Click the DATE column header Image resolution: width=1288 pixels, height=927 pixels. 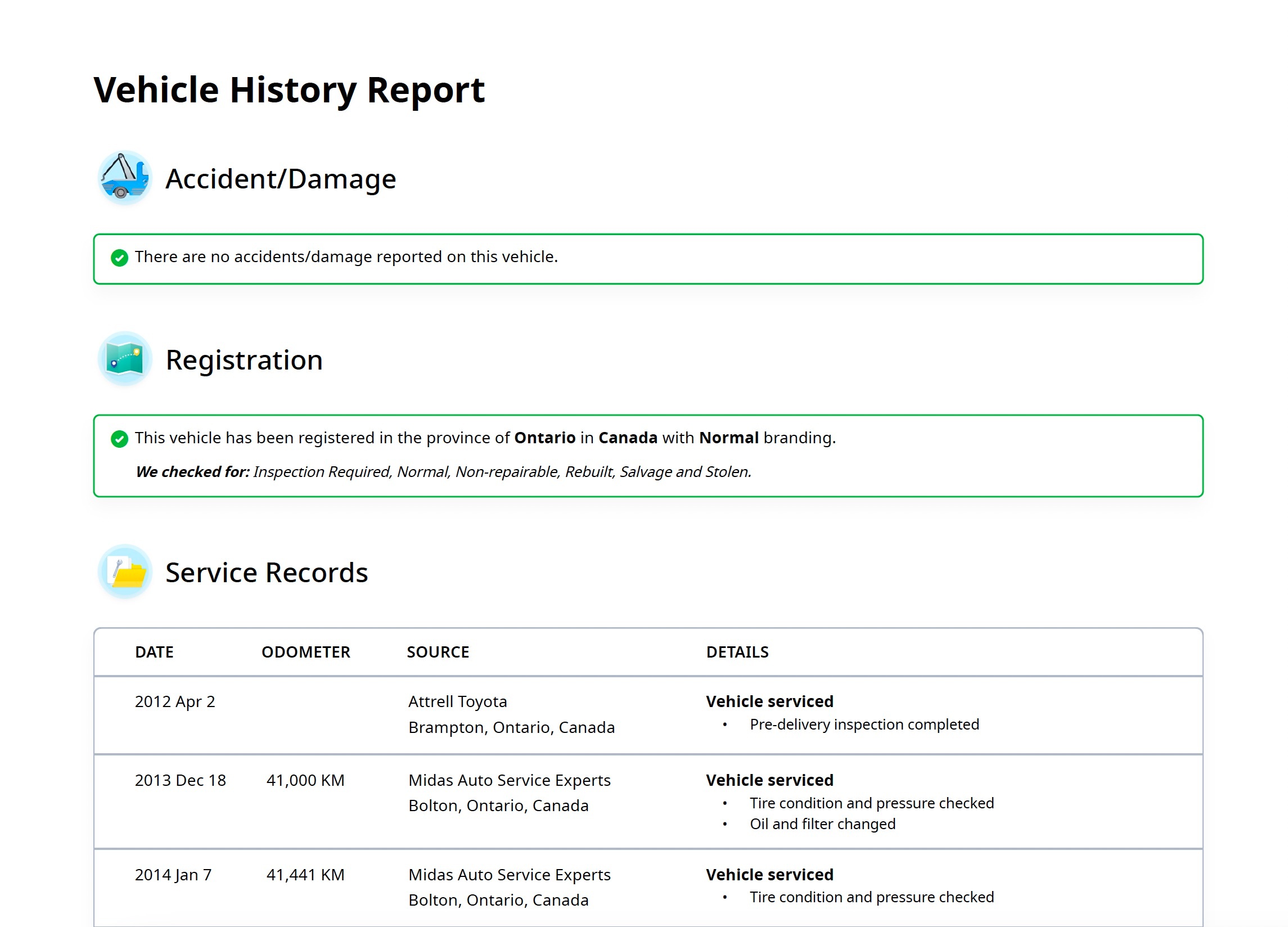[155, 652]
